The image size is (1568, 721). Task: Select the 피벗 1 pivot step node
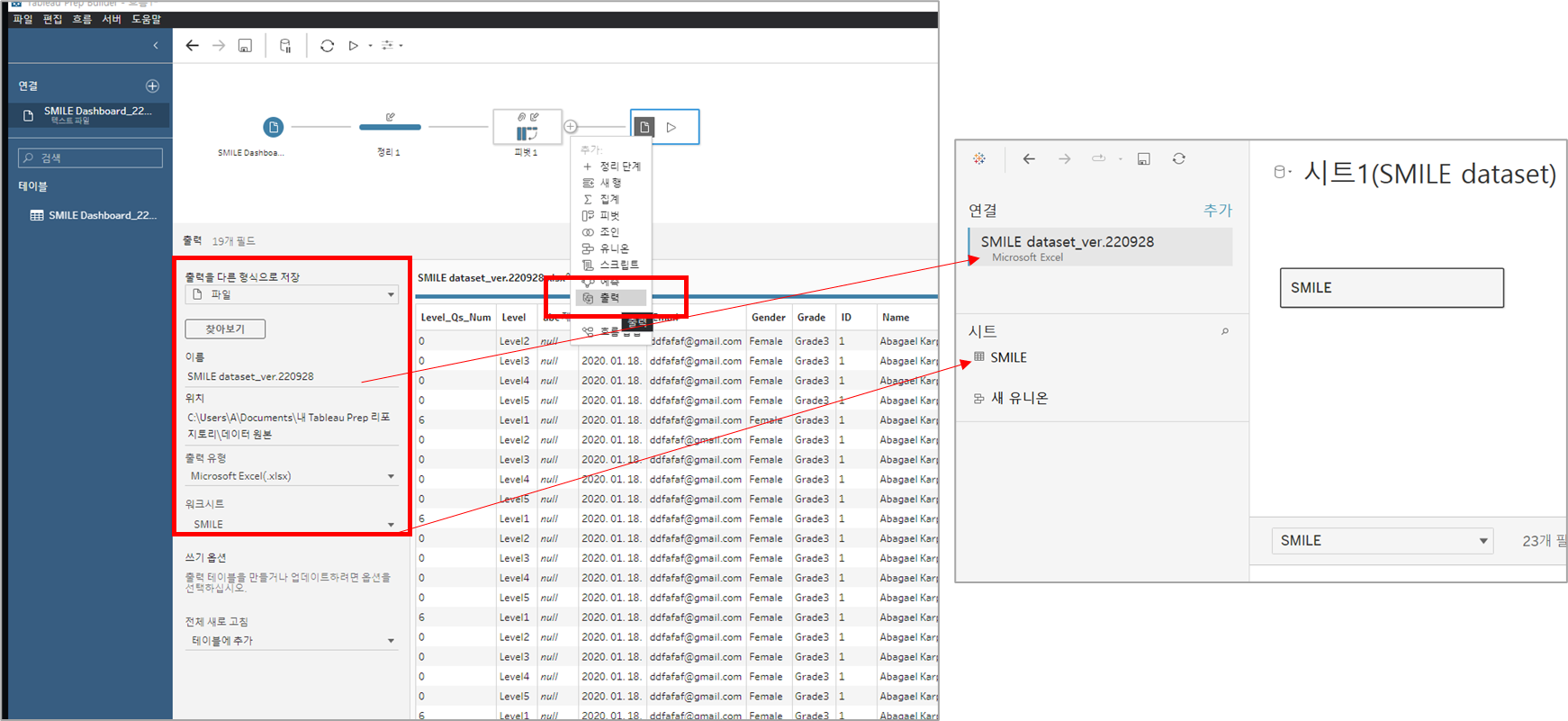(527, 127)
